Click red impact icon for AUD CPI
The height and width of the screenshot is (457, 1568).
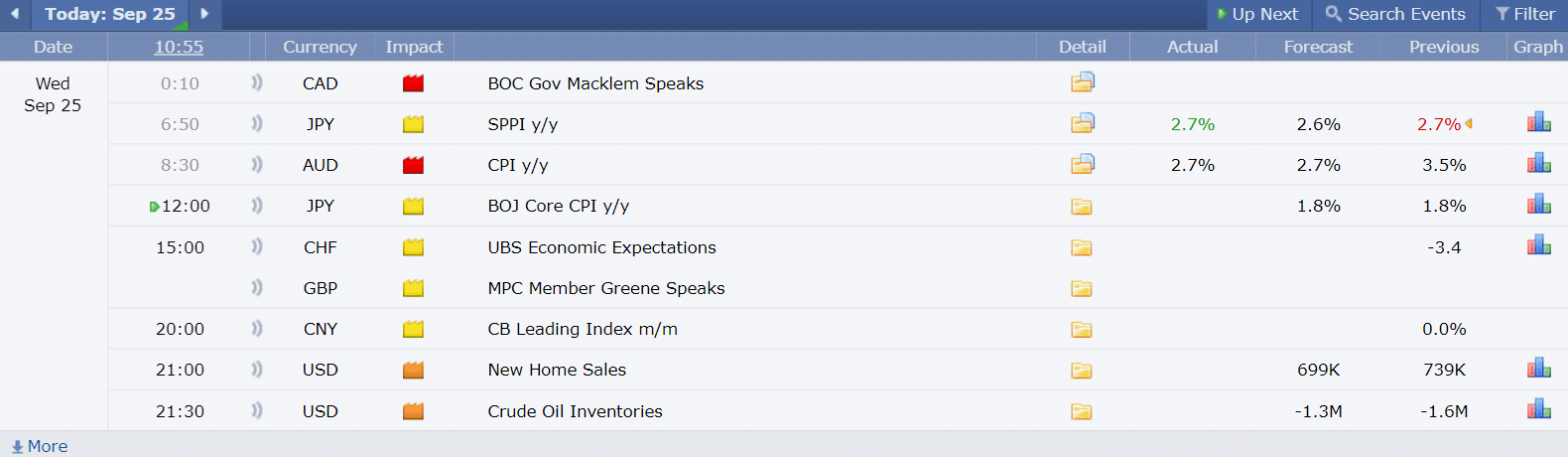413,165
